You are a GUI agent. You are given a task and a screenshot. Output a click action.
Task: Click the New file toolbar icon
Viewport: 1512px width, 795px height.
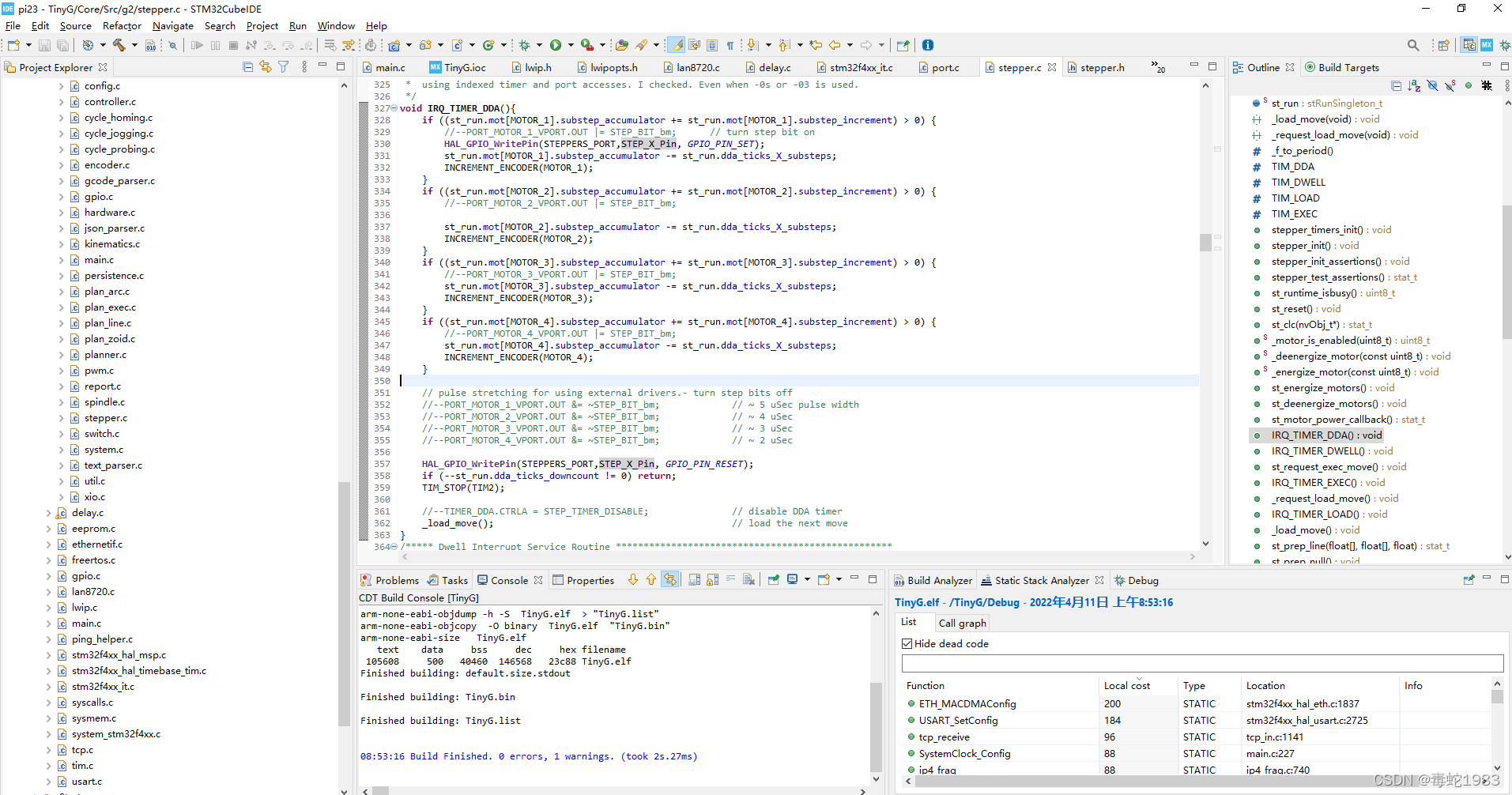(x=13, y=45)
